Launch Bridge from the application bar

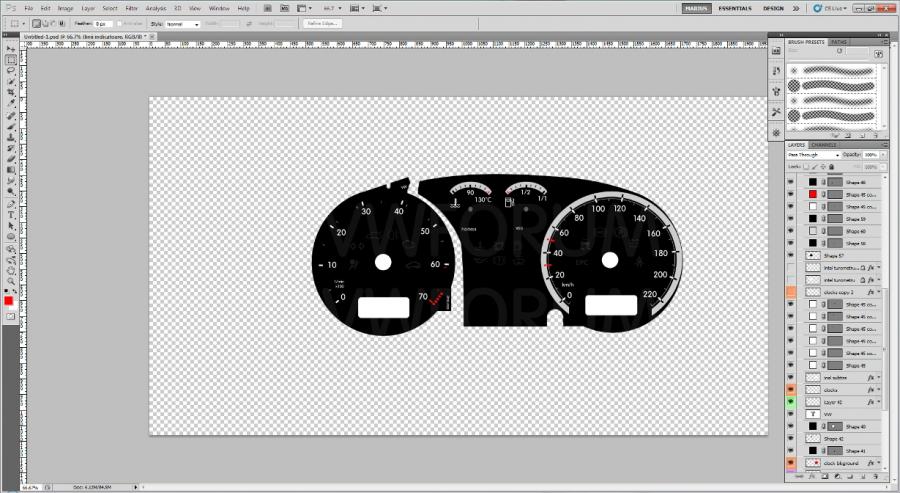[267, 8]
